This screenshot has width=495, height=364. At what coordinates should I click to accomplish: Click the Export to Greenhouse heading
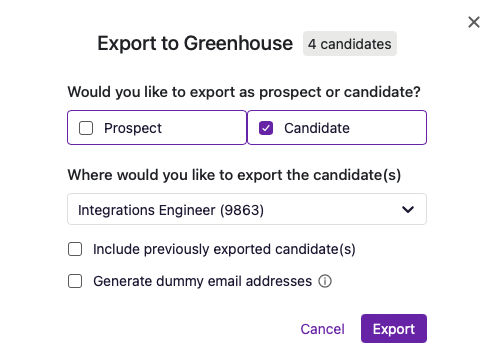195,43
